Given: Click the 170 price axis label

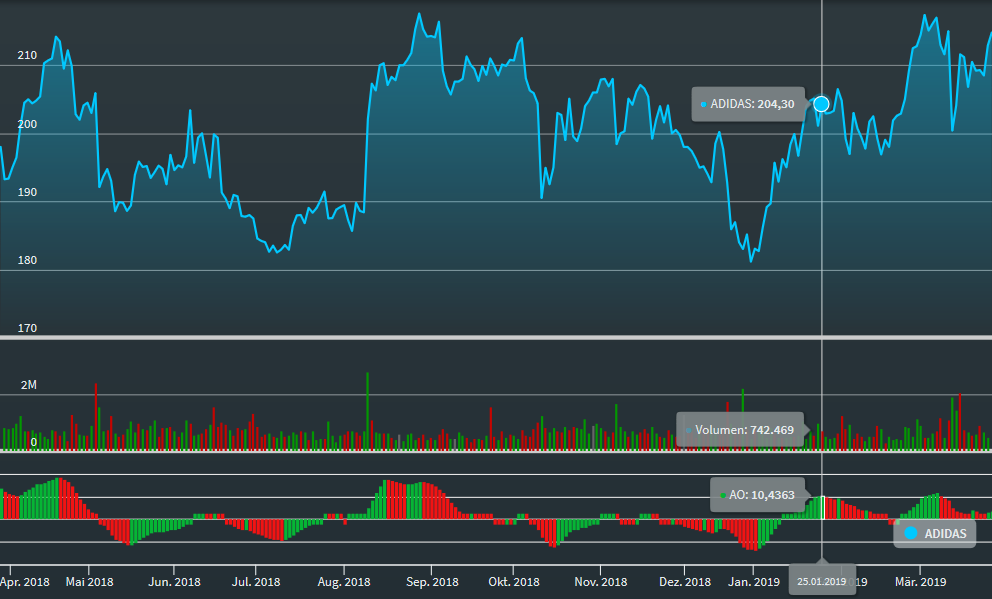Looking at the screenshot, I should point(27,328).
